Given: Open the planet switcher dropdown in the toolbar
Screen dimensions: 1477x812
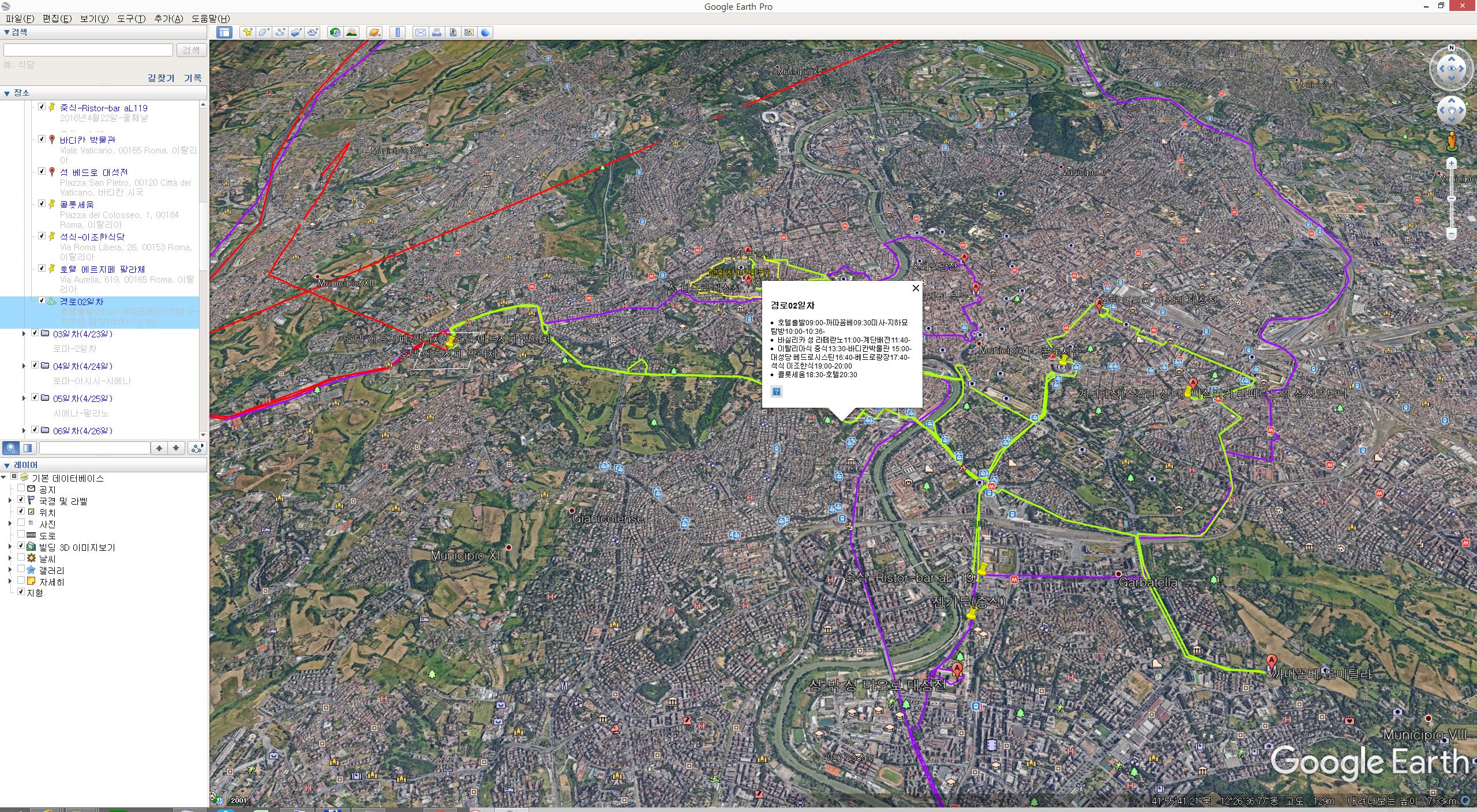Looking at the screenshot, I should [x=374, y=32].
